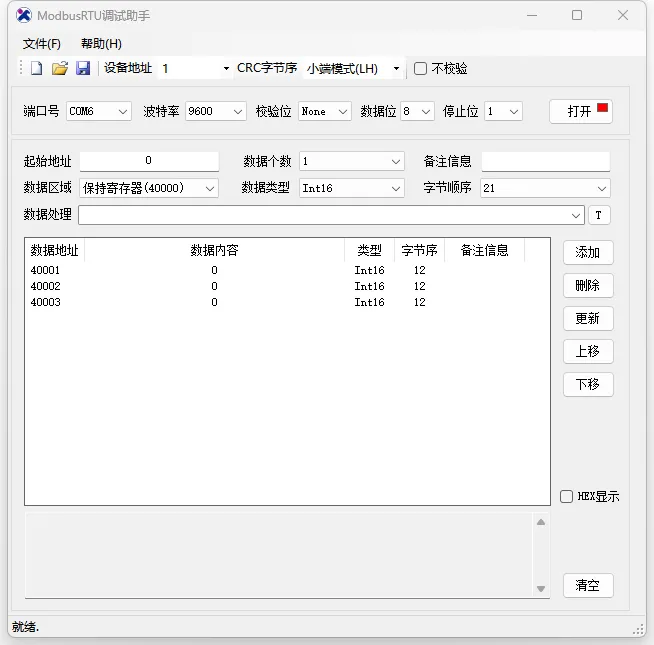Viewport: 654px width, 645px height.
Task: Click the New file icon in toolbar
Action: coord(37,68)
